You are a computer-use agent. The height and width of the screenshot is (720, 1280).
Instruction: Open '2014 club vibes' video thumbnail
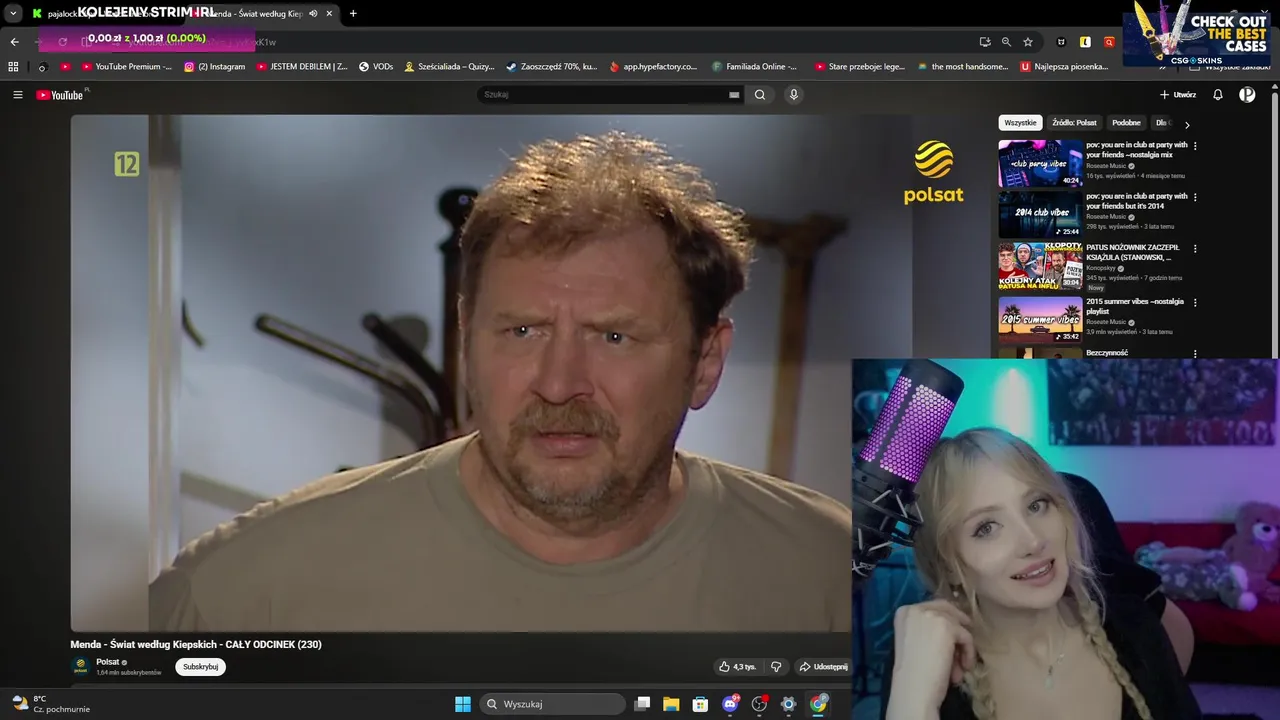click(x=1040, y=215)
